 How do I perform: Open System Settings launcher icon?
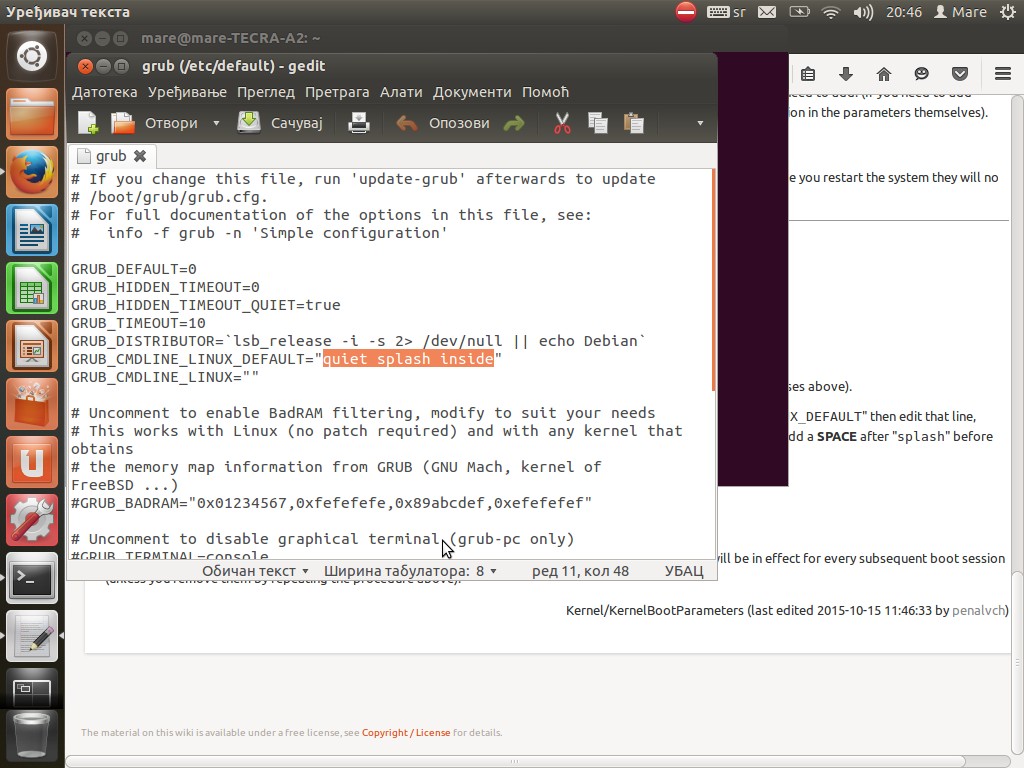coord(32,520)
